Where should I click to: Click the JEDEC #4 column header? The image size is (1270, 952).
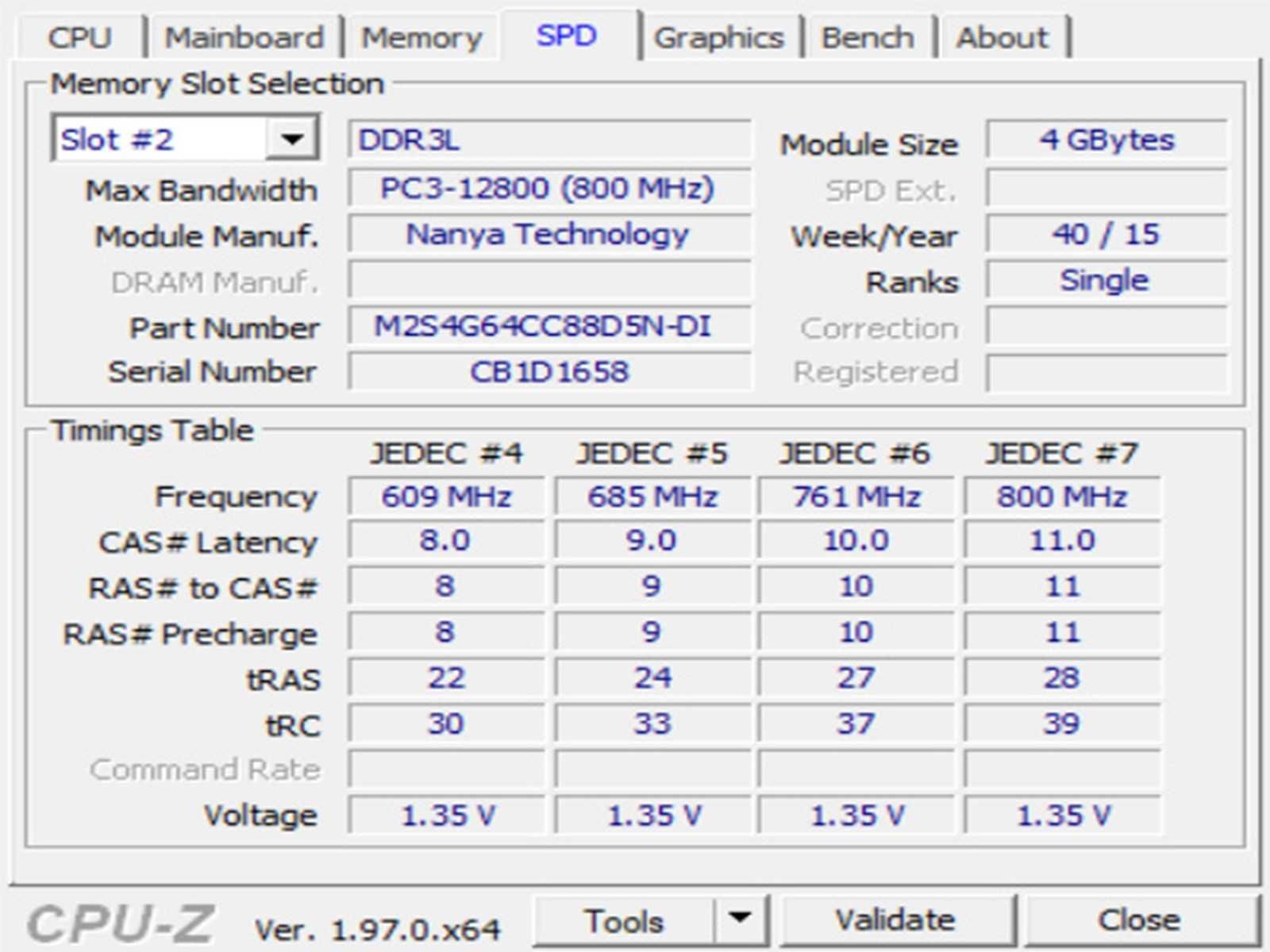[446, 453]
